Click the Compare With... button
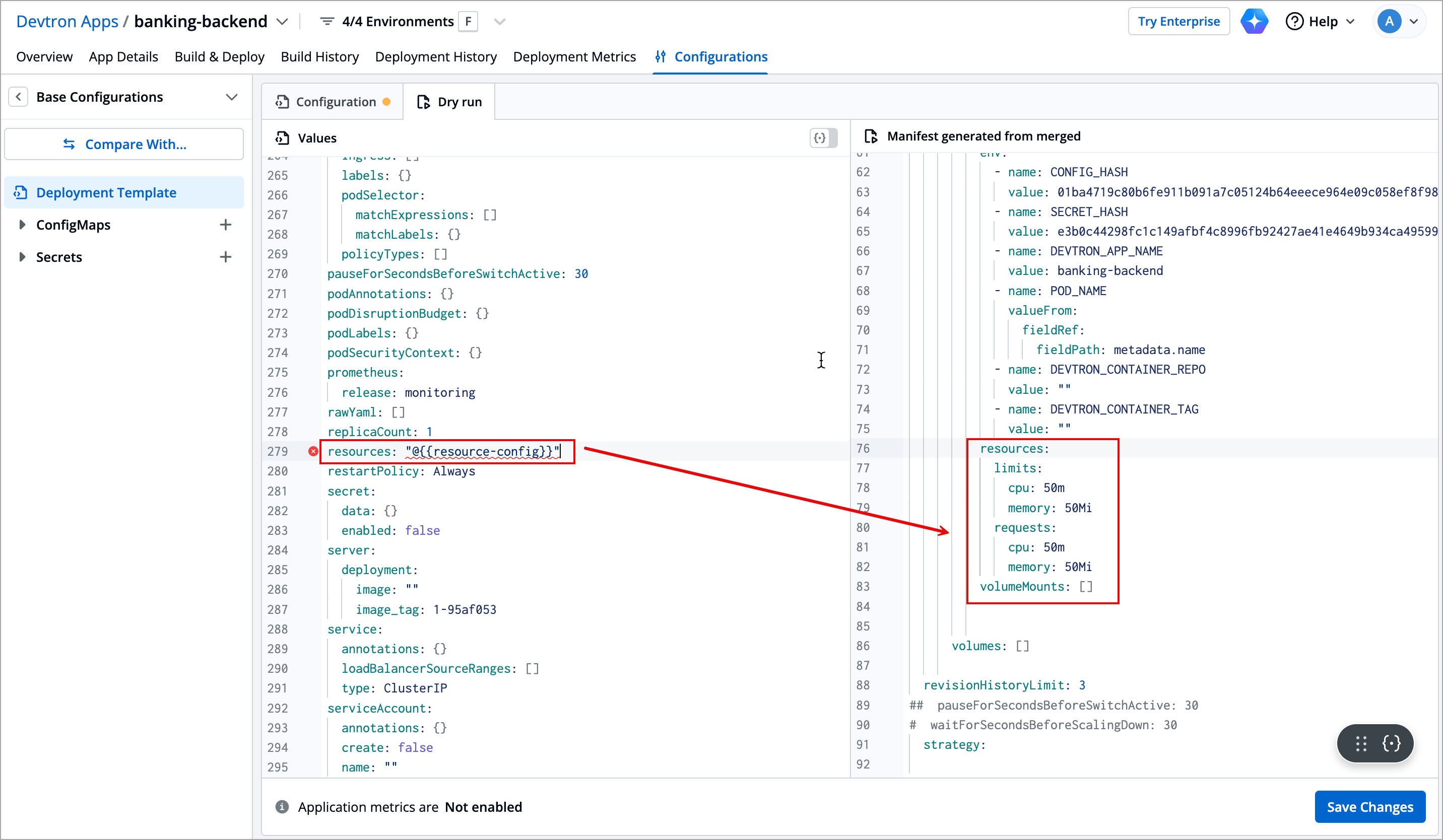This screenshot has height=840, width=1443. click(x=124, y=144)
